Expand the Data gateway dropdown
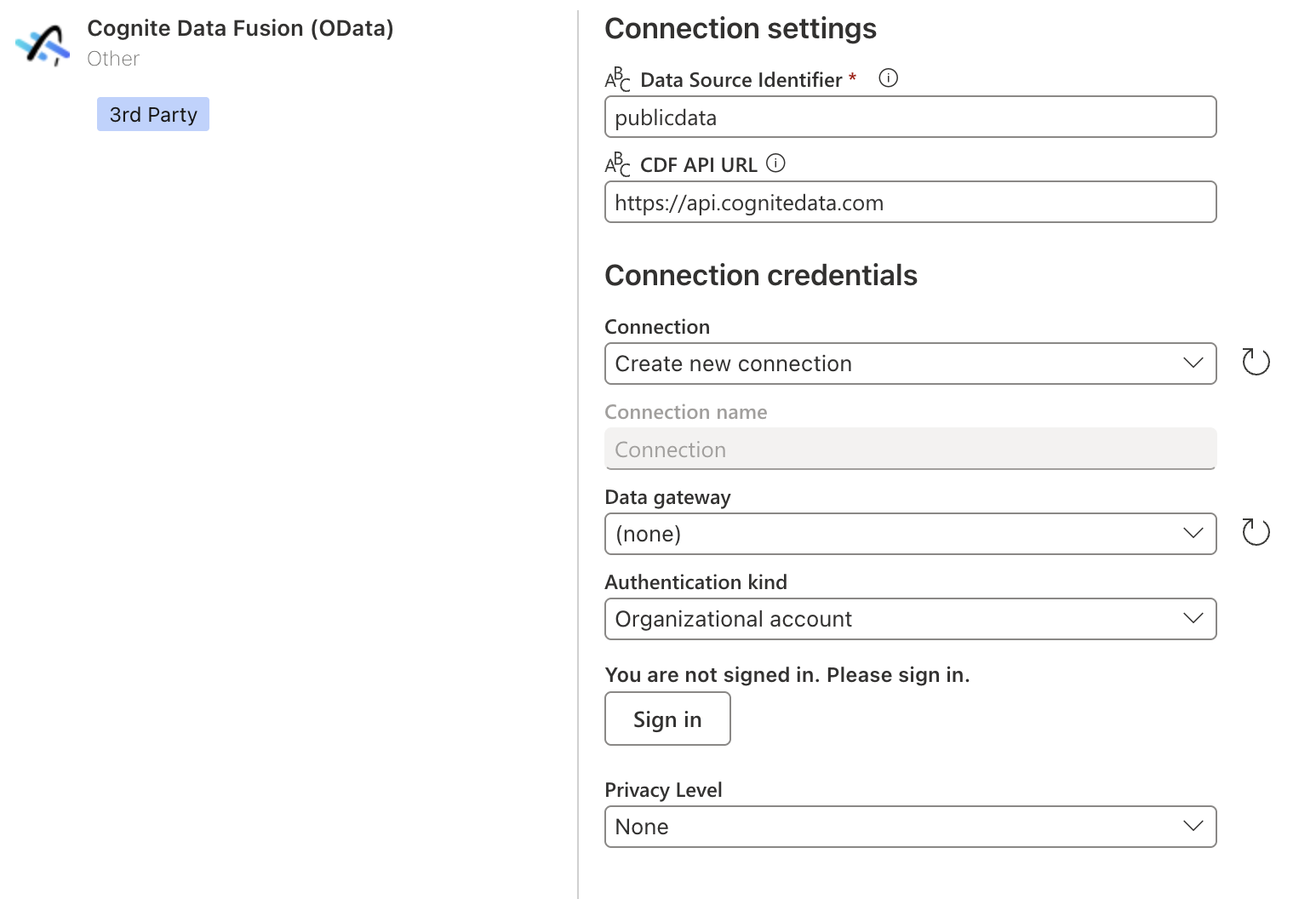This screenshot has height=899, width=1316. click(910, 534)
